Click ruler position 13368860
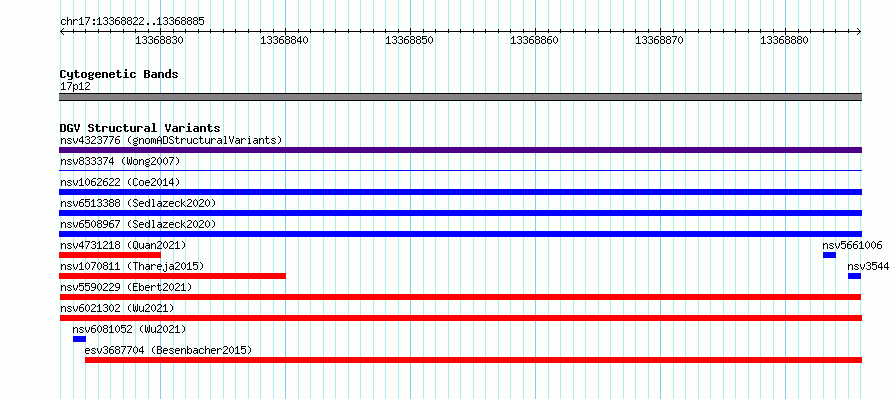The image size is (890, 399). tap(535, 40)
